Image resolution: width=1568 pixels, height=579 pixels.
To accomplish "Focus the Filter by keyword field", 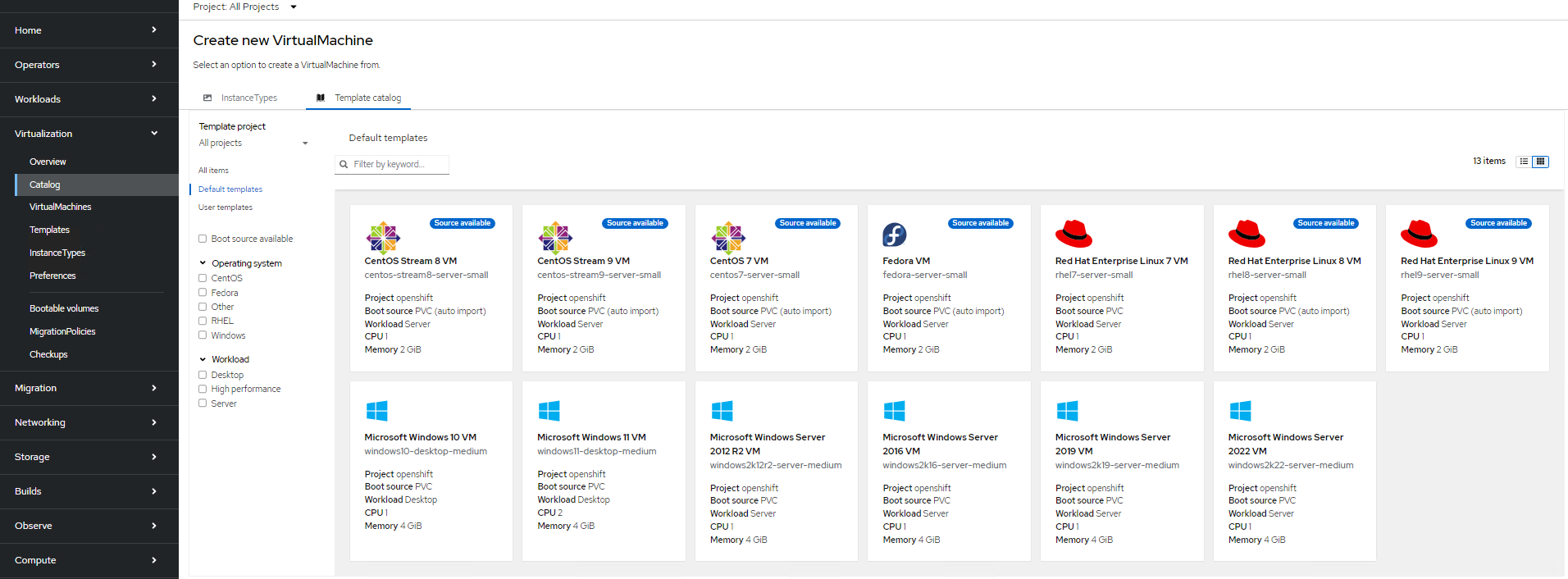I will click(x=392, y=165).
